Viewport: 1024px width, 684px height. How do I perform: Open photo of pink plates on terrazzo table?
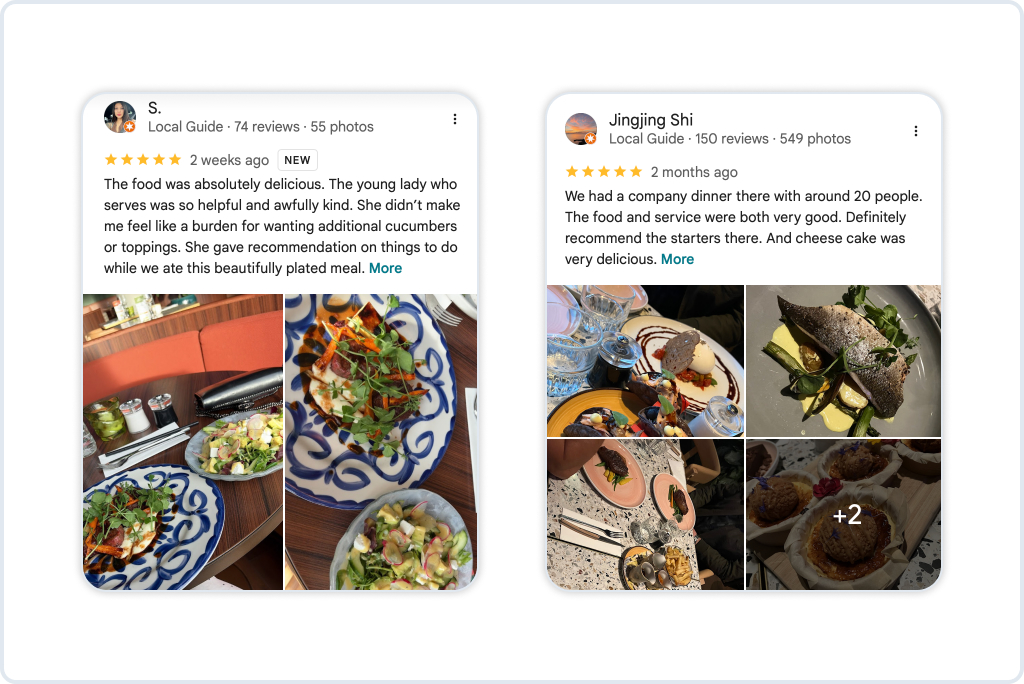tap(645, 514)
